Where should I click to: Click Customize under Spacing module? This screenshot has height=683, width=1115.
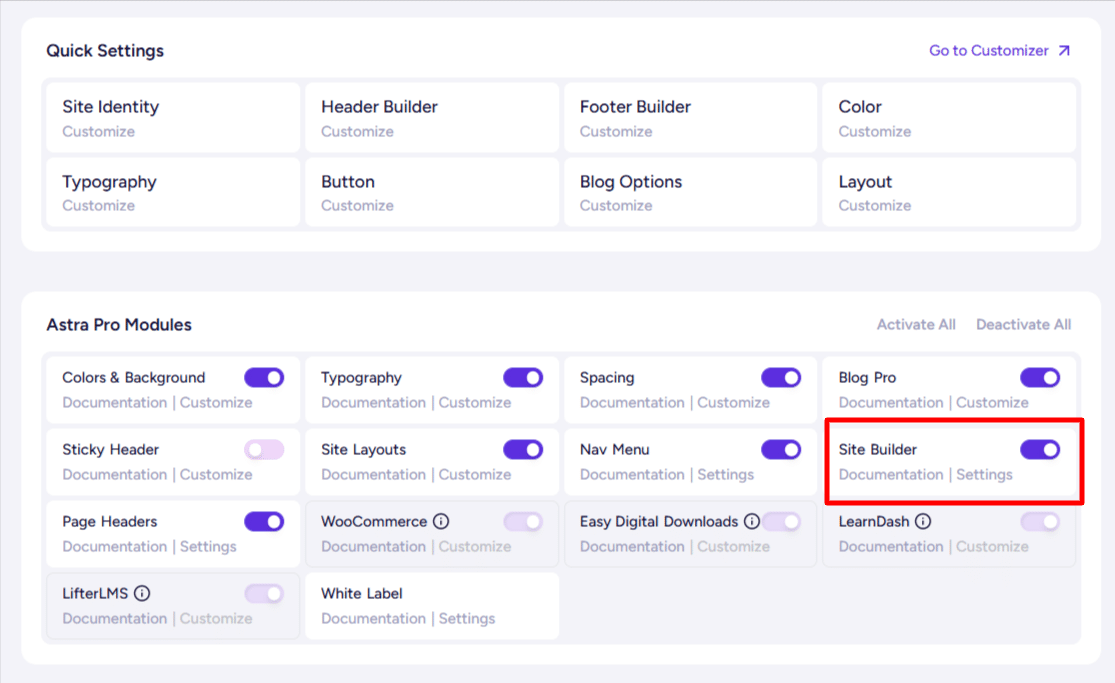(734, 403)
